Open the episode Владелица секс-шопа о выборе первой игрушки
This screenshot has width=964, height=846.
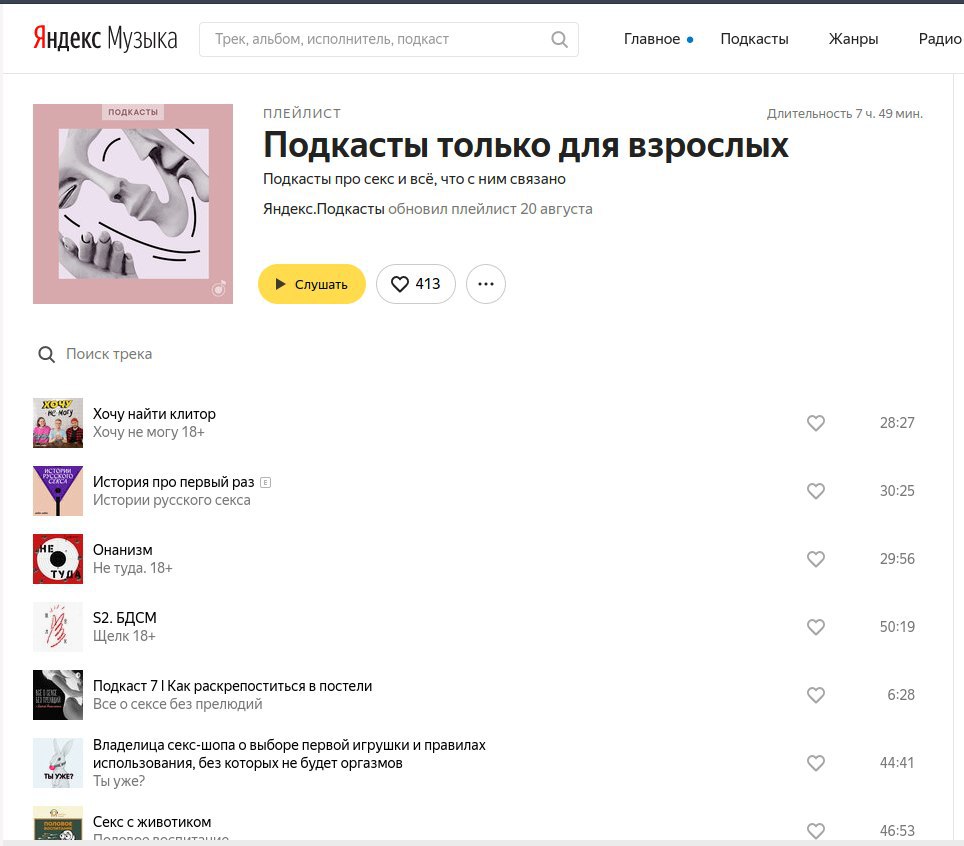[x=289, y=754]
